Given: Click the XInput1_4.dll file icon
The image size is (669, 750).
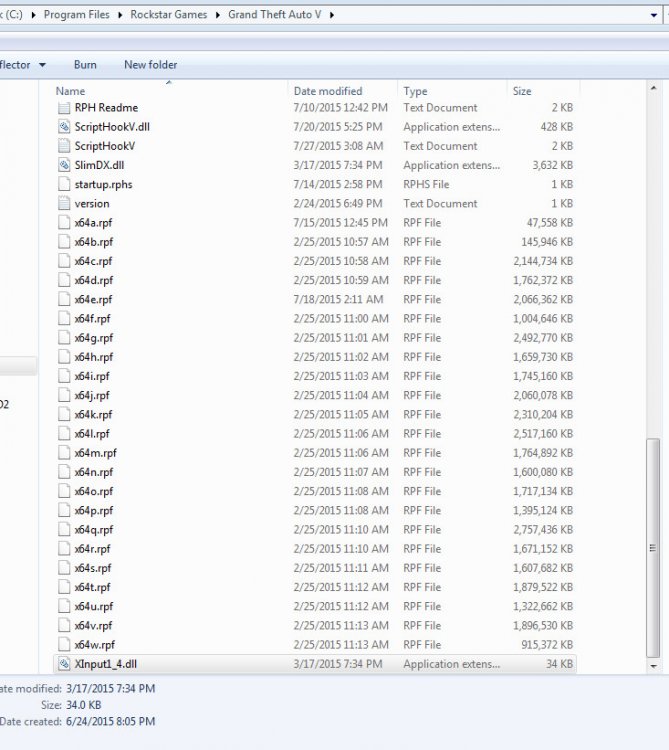Looking at the screenshot, I should point(64,664).
